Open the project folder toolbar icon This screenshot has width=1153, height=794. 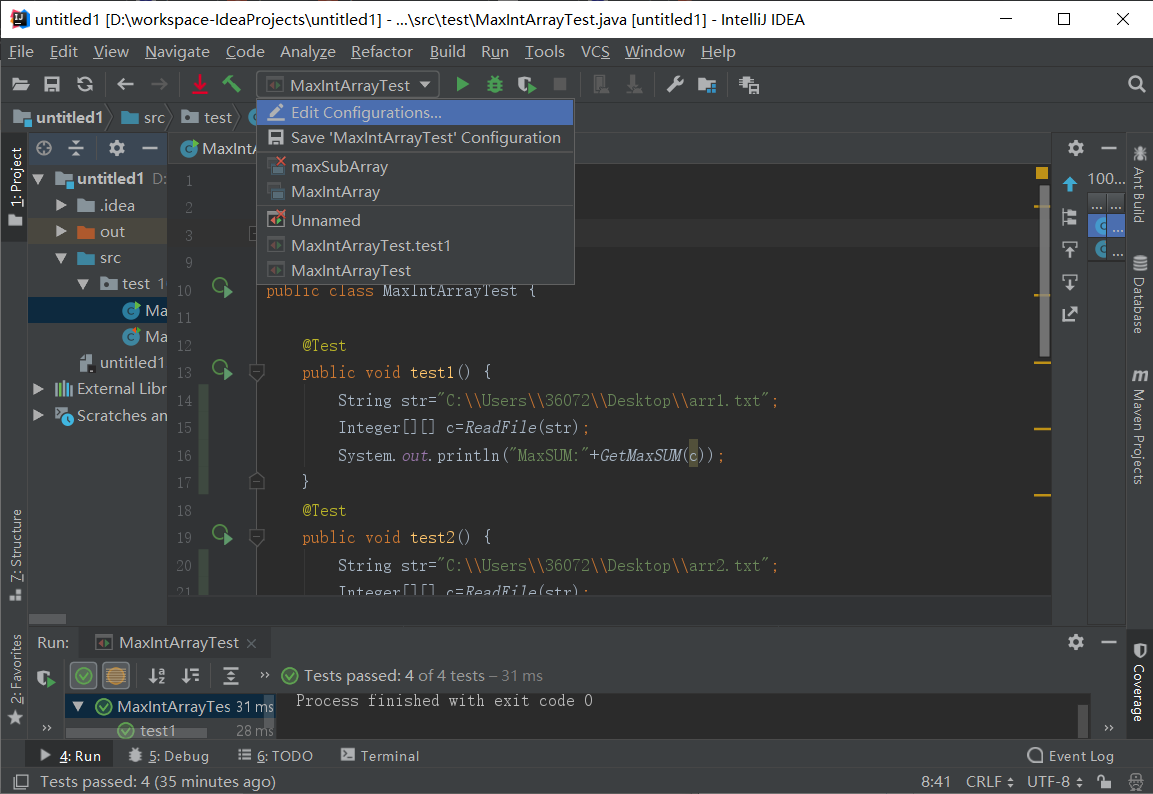pos(21,85)
